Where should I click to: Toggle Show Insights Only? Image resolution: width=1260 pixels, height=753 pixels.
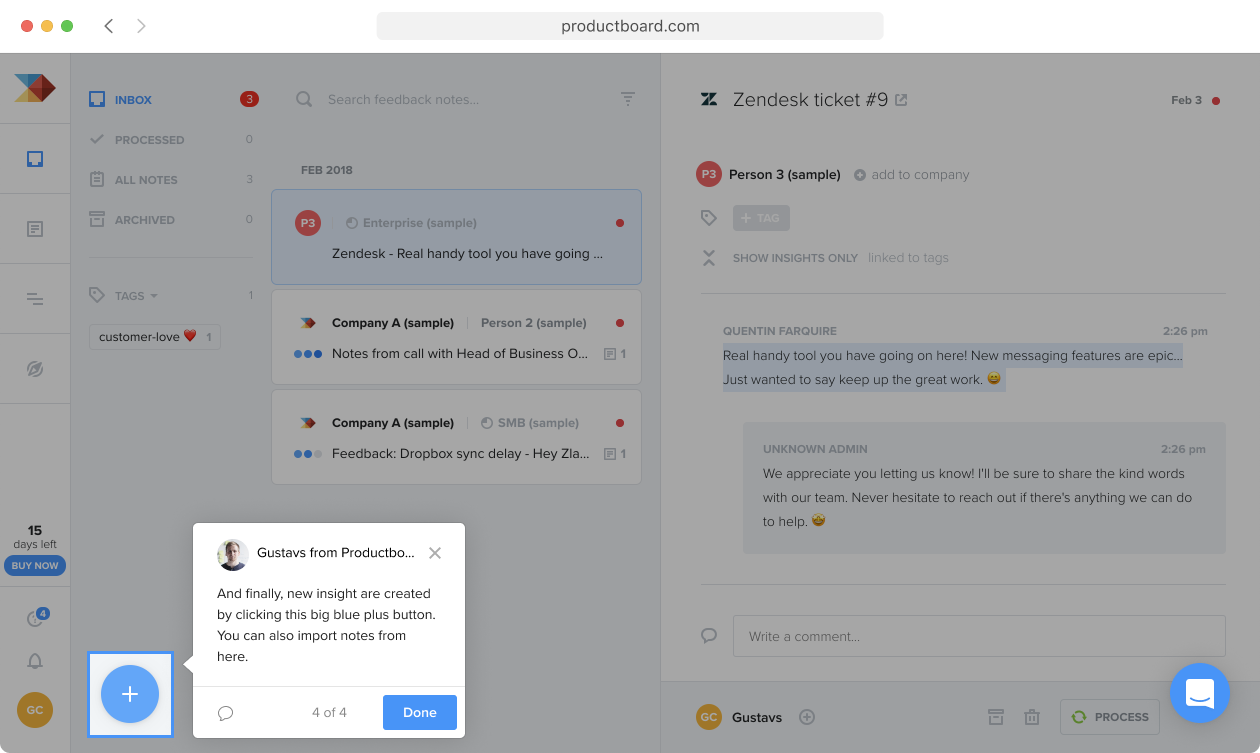click(795, 258)
